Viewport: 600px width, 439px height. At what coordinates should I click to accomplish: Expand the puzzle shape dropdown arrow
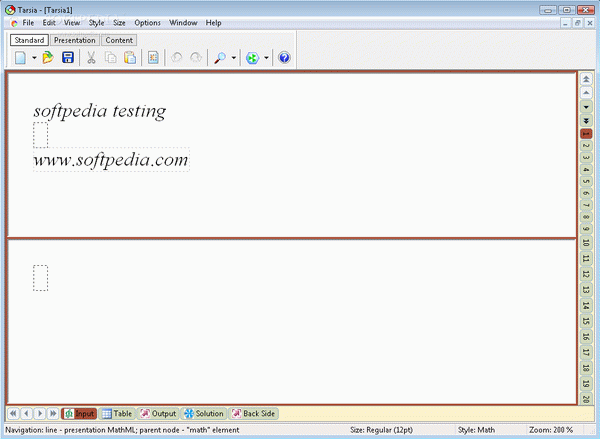pyautogui.click(x=266, y=58)
